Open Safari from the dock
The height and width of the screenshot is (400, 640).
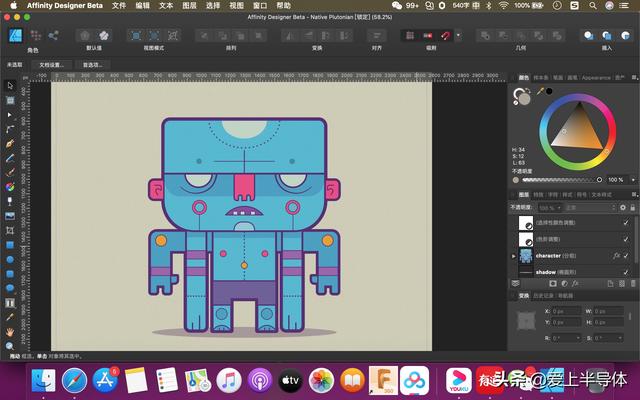(74, 380)
